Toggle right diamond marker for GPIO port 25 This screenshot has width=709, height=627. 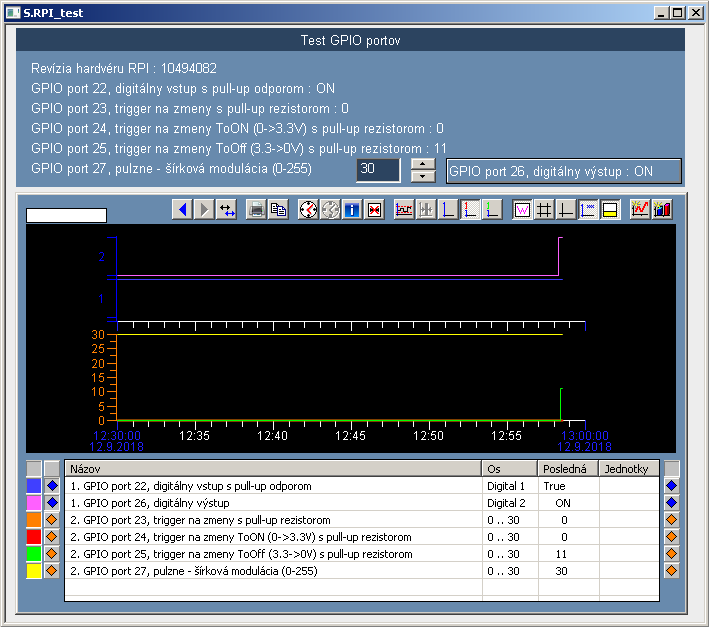tap(672, 554)
